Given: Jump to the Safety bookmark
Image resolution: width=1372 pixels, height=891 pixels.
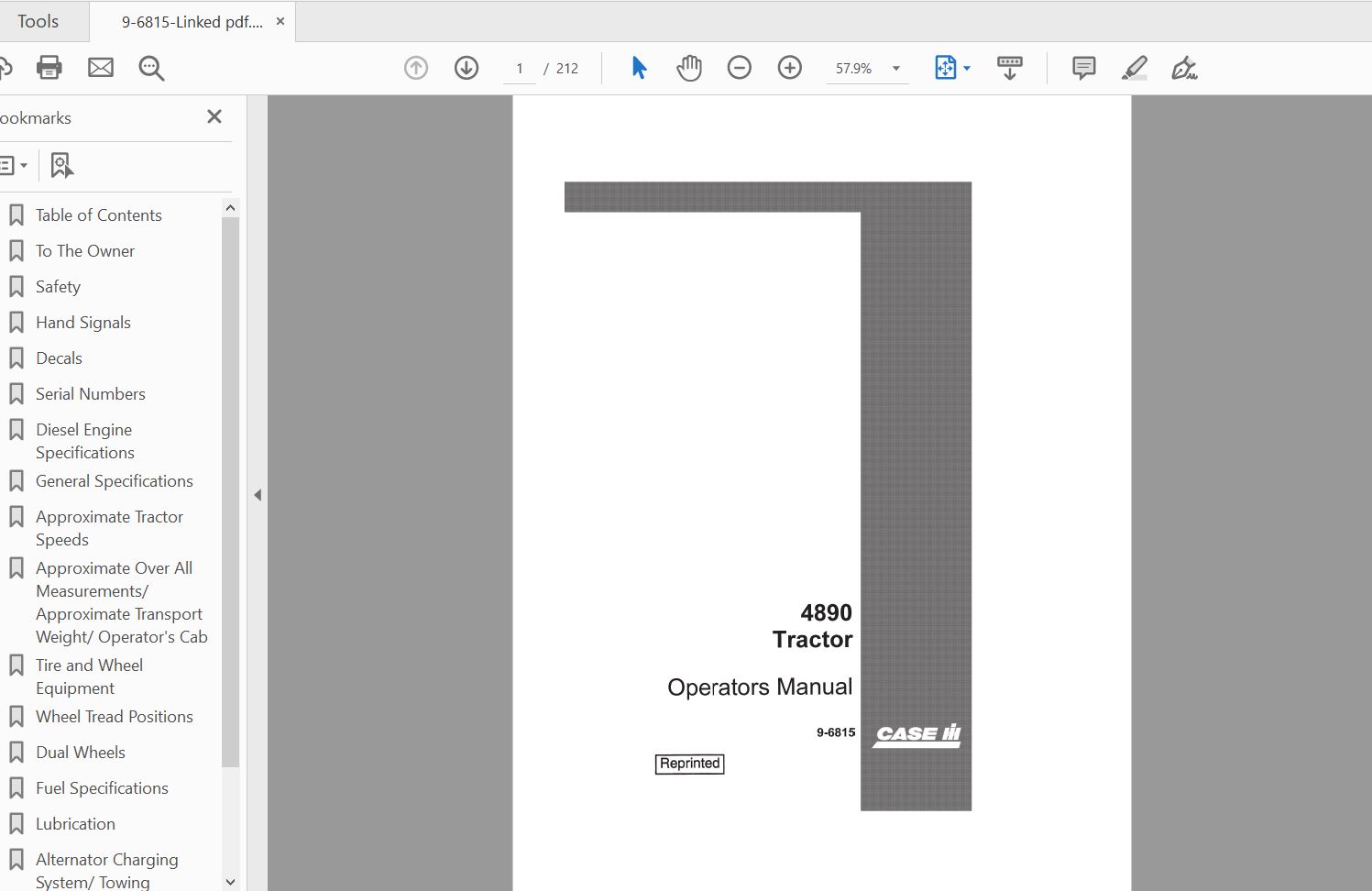Looking at the screenshot, I should coord(58,287).
